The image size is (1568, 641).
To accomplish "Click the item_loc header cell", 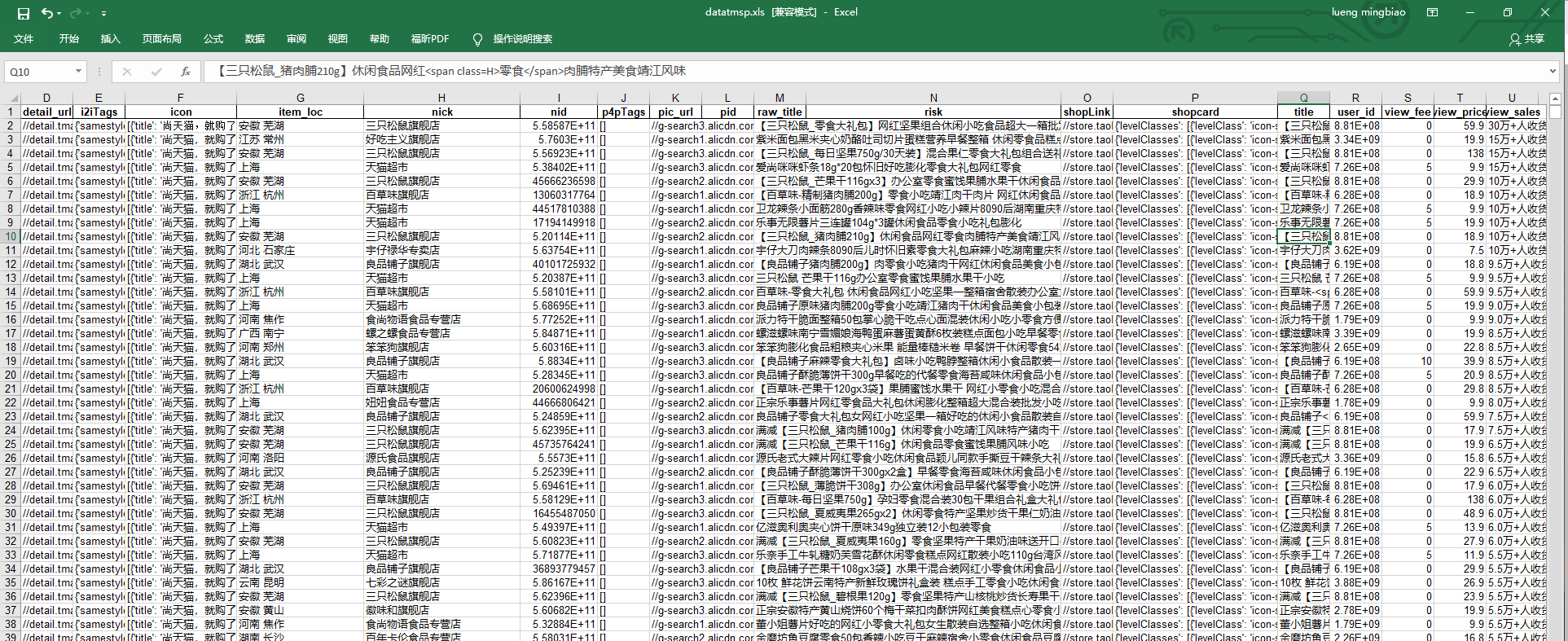I will coord(301,112).
